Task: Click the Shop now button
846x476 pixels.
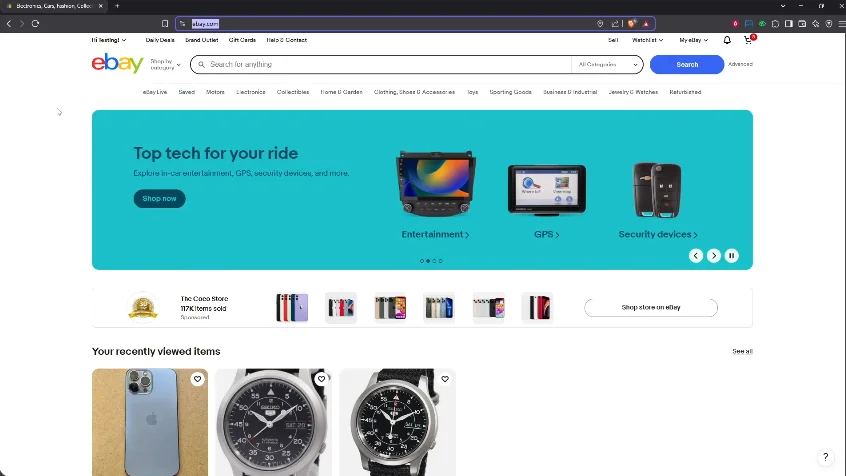Action: (159, 199)
